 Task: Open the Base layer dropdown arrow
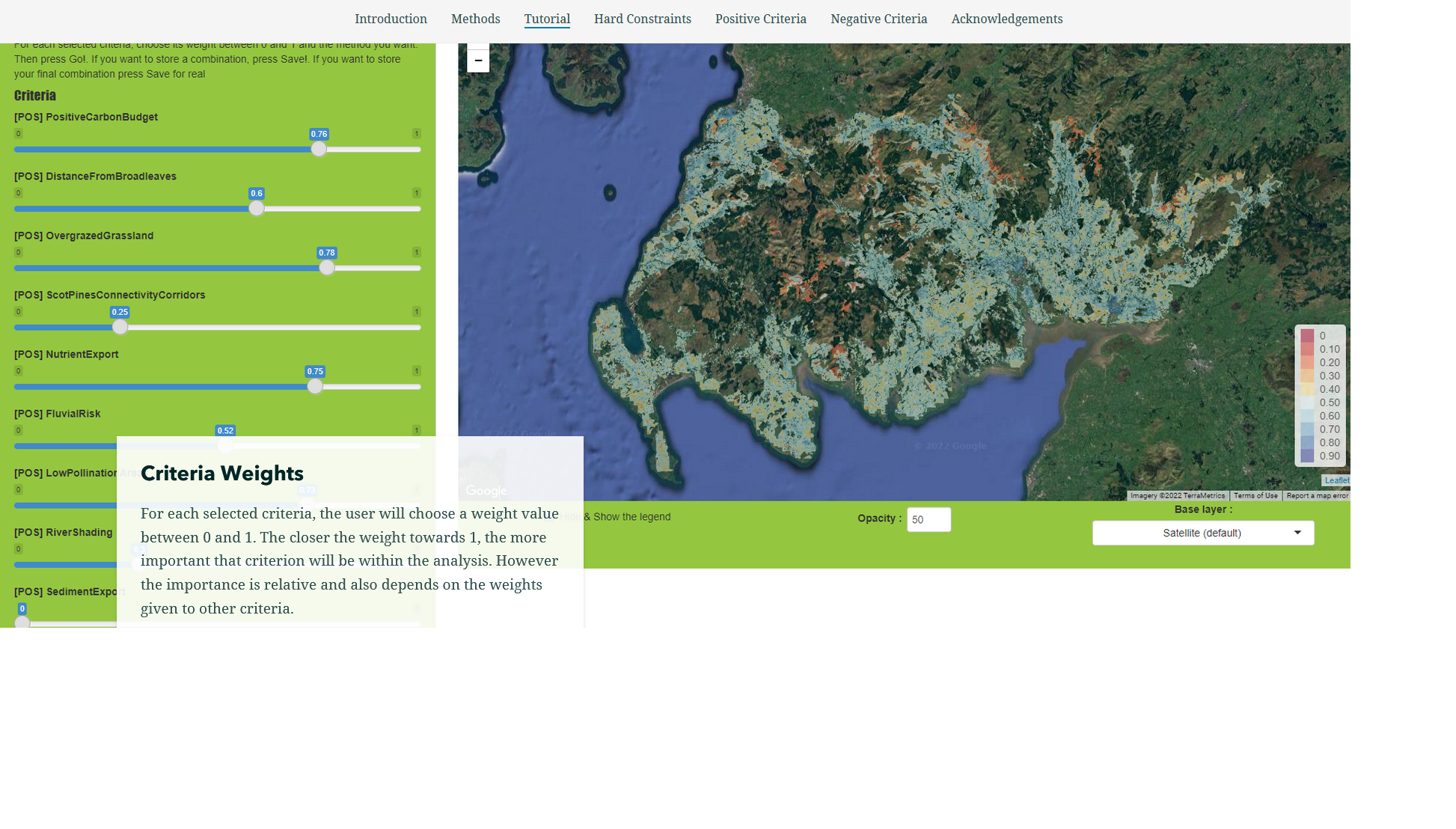click(x=1297, y=533)
